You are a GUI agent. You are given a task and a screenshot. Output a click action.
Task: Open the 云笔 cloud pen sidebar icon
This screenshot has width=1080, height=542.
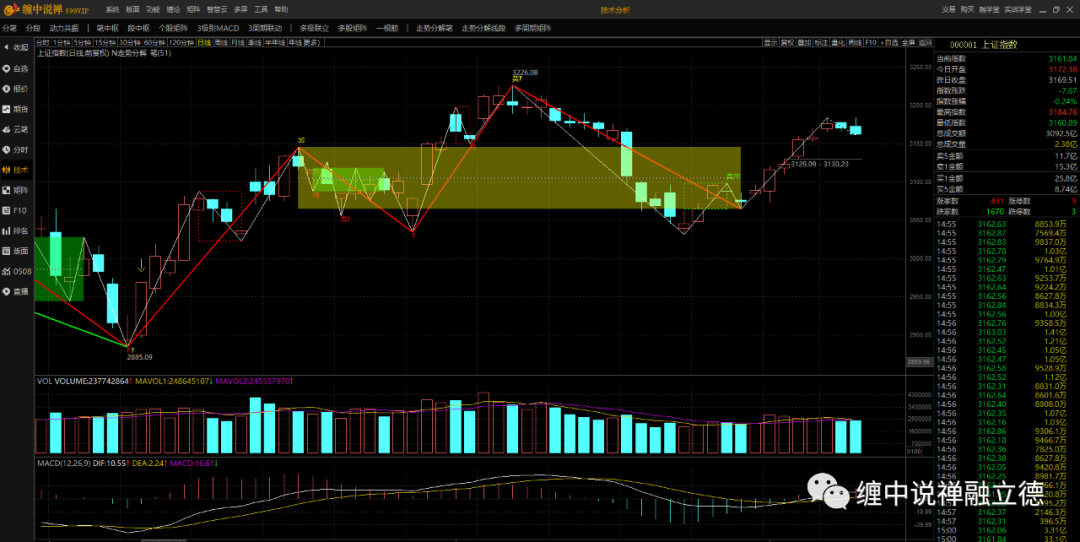(x=16, y=129)
